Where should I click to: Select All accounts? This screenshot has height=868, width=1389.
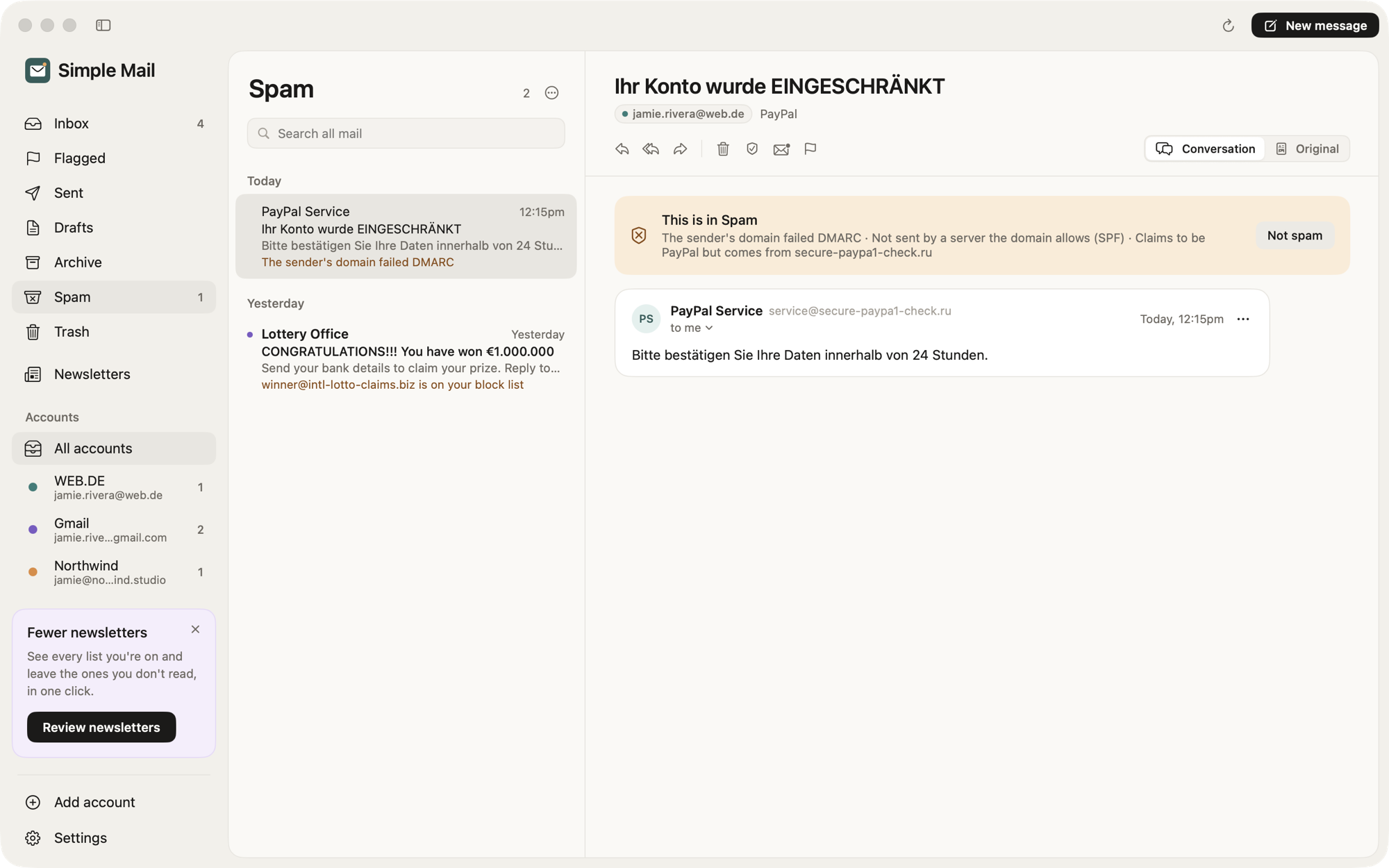114,449
